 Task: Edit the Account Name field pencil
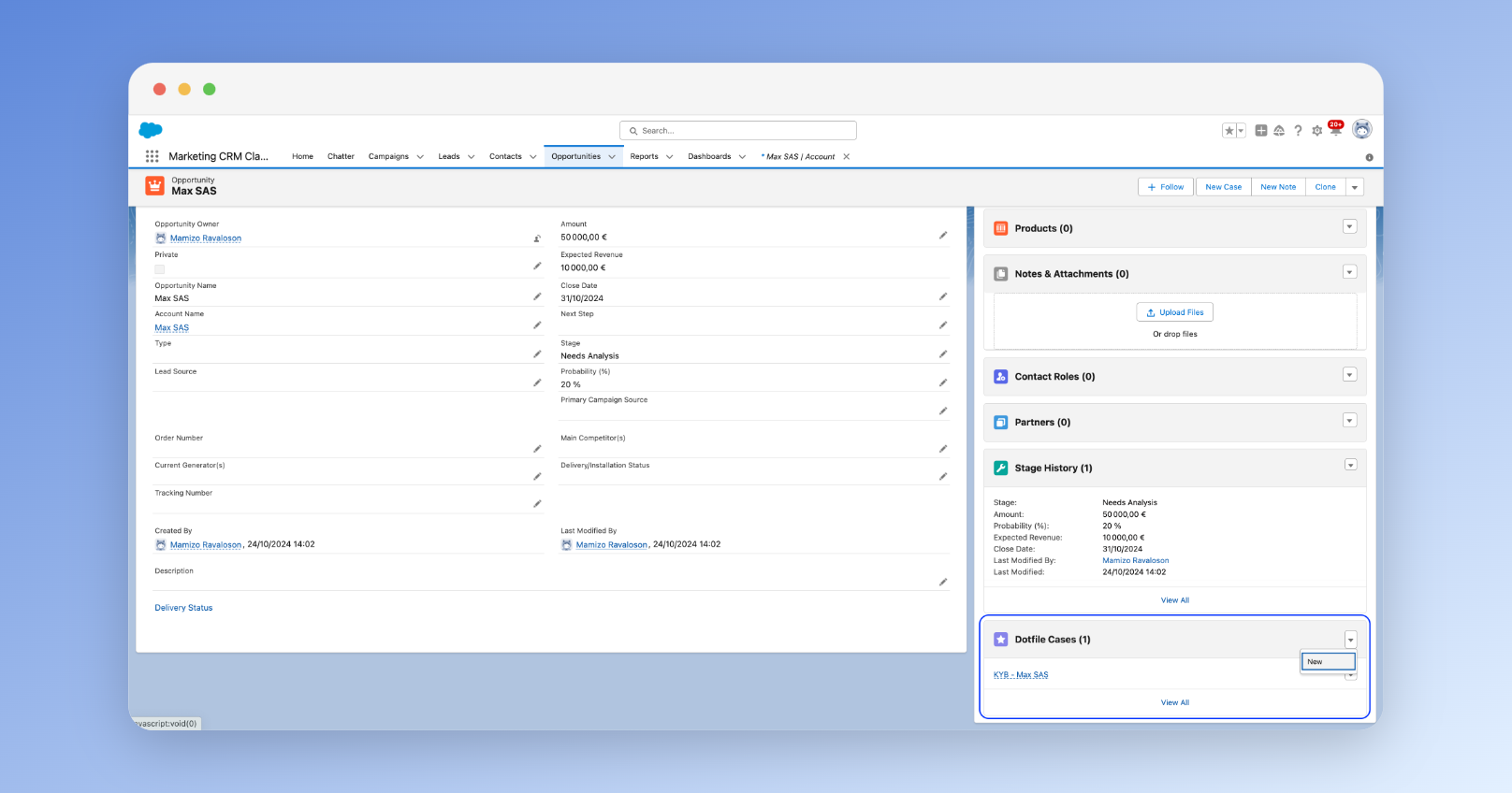click(x=537, y=325)
